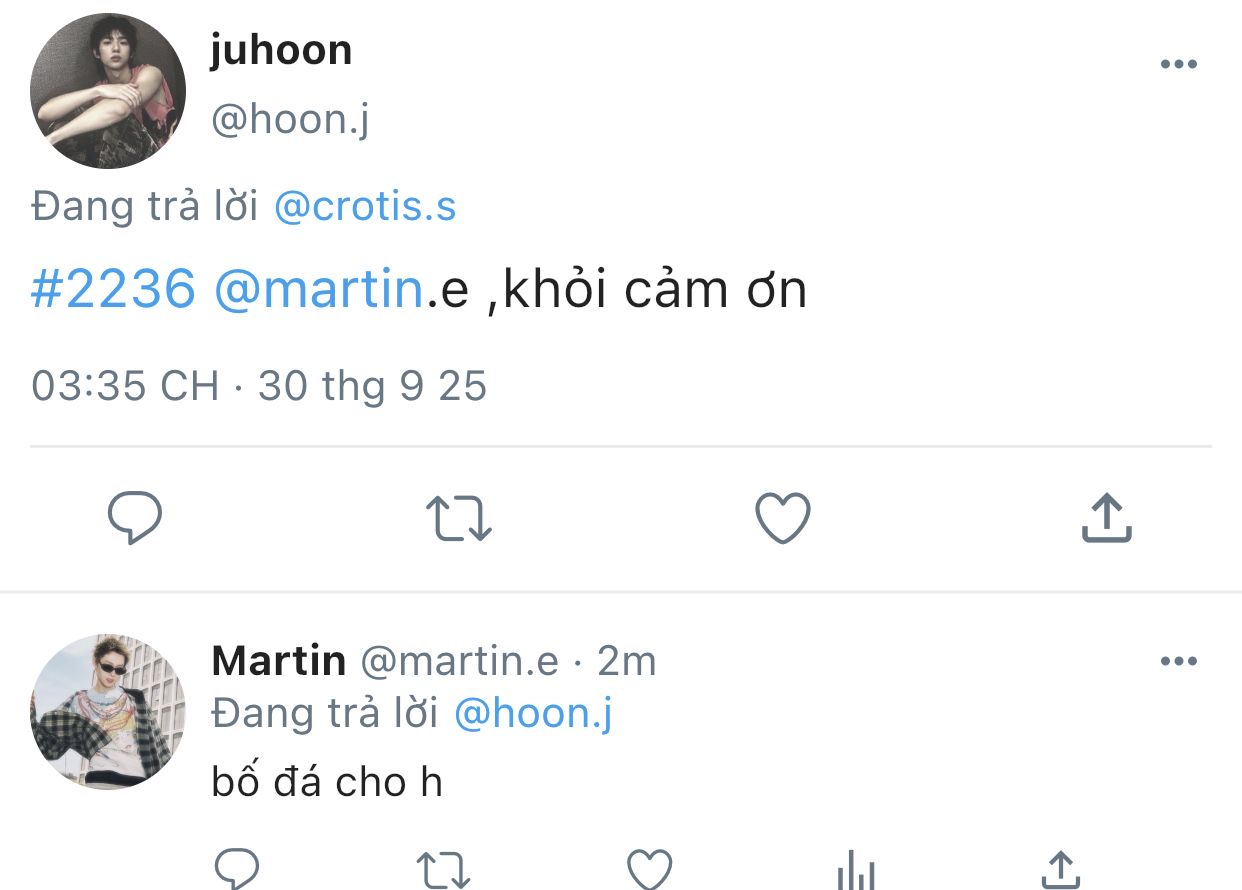The image size is (1242, 890).
Task: Click the juhoon display name
Action: click(281, 50)
